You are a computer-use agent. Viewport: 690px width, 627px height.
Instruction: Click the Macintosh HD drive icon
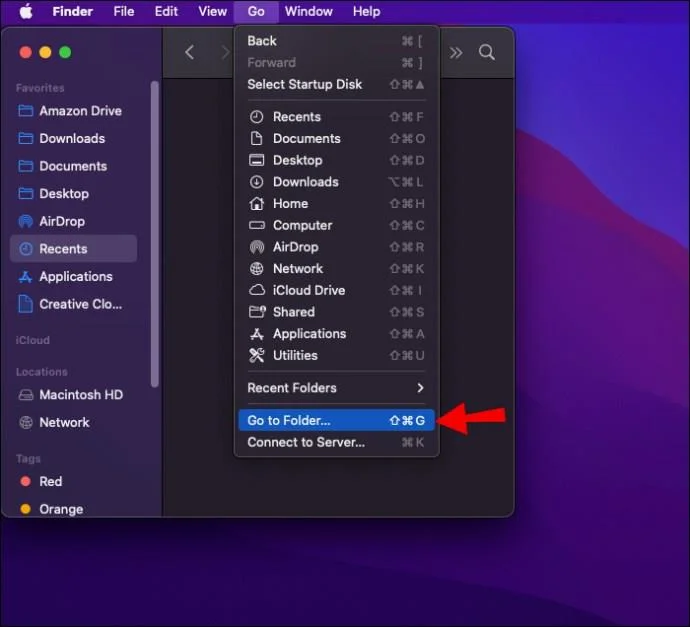coord(26,395)
